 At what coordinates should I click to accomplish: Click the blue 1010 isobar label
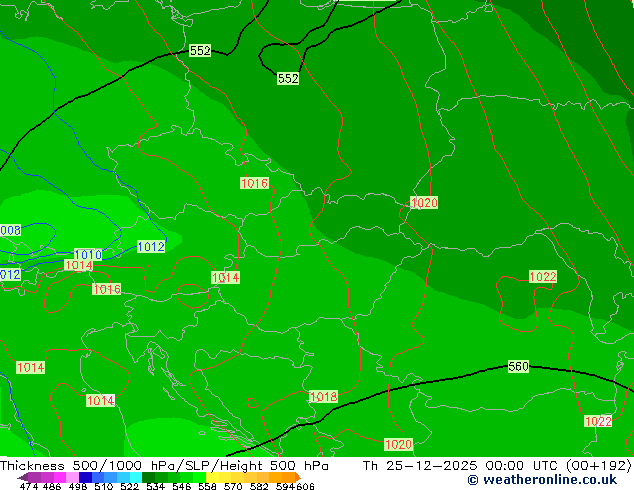coord(88,255)
